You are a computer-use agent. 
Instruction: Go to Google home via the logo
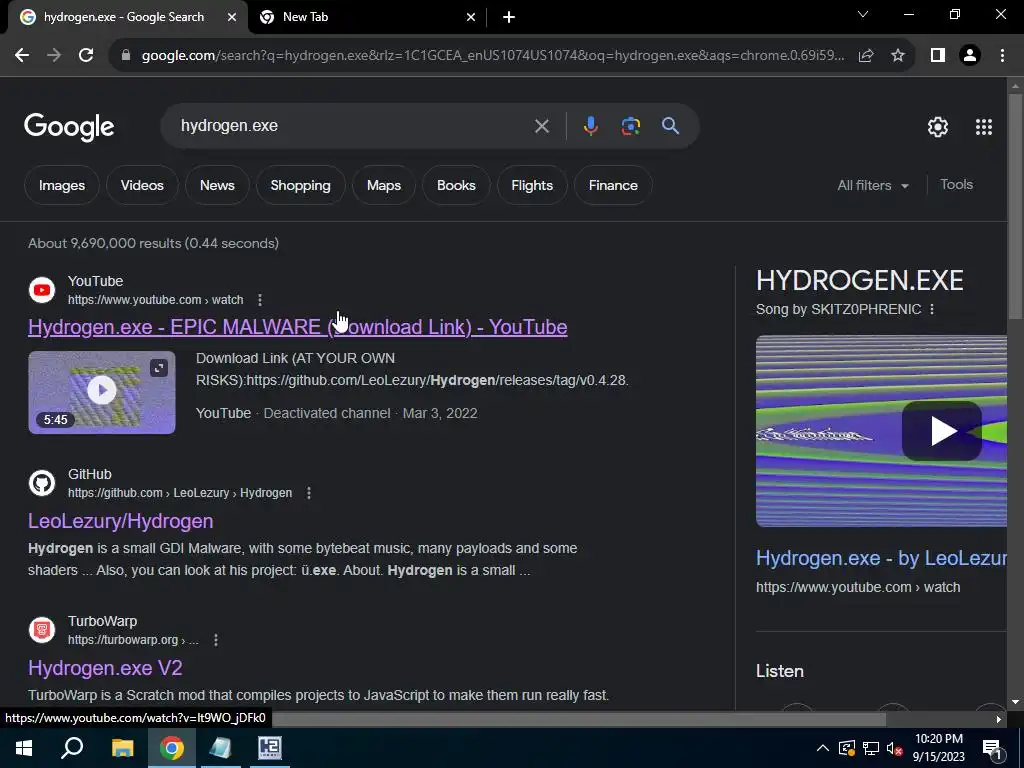tap(69, 127)
